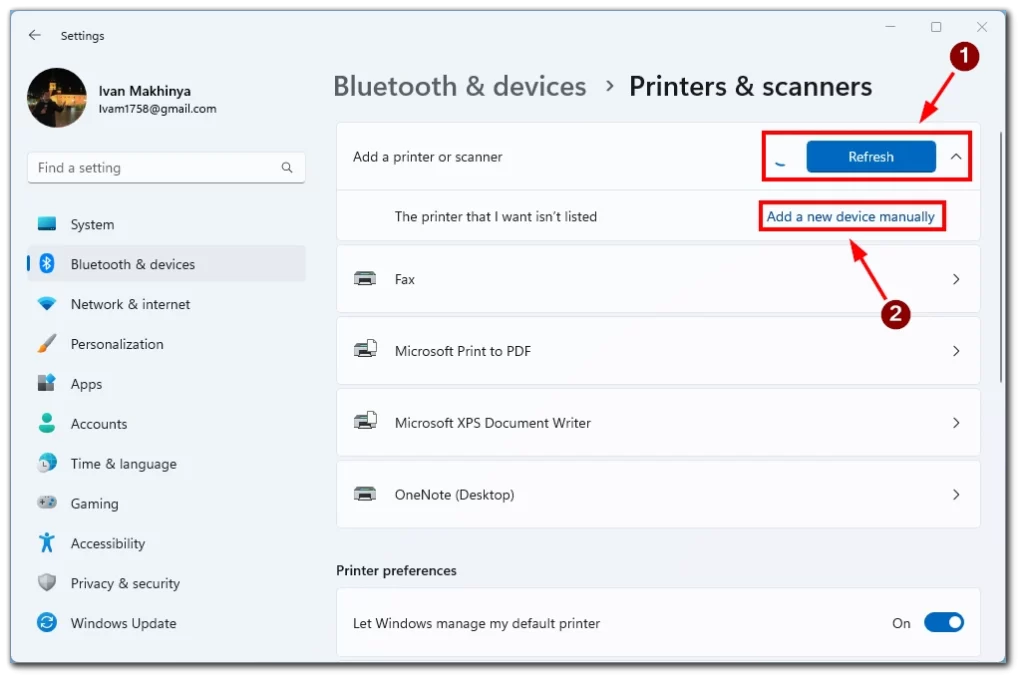Click the Bluetooth icon in sidebar
This screenshot has width=1024, height=681.
point(47,264)
